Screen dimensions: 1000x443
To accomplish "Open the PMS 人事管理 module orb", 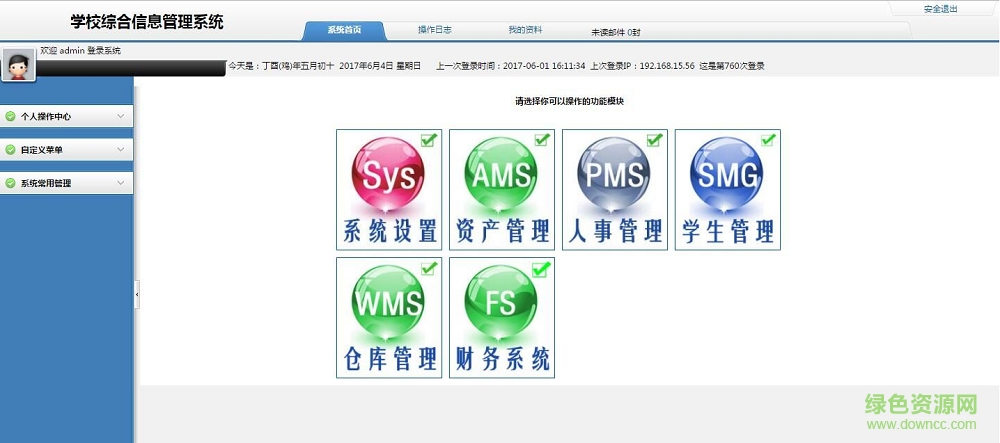I will [x=614, y=175].
